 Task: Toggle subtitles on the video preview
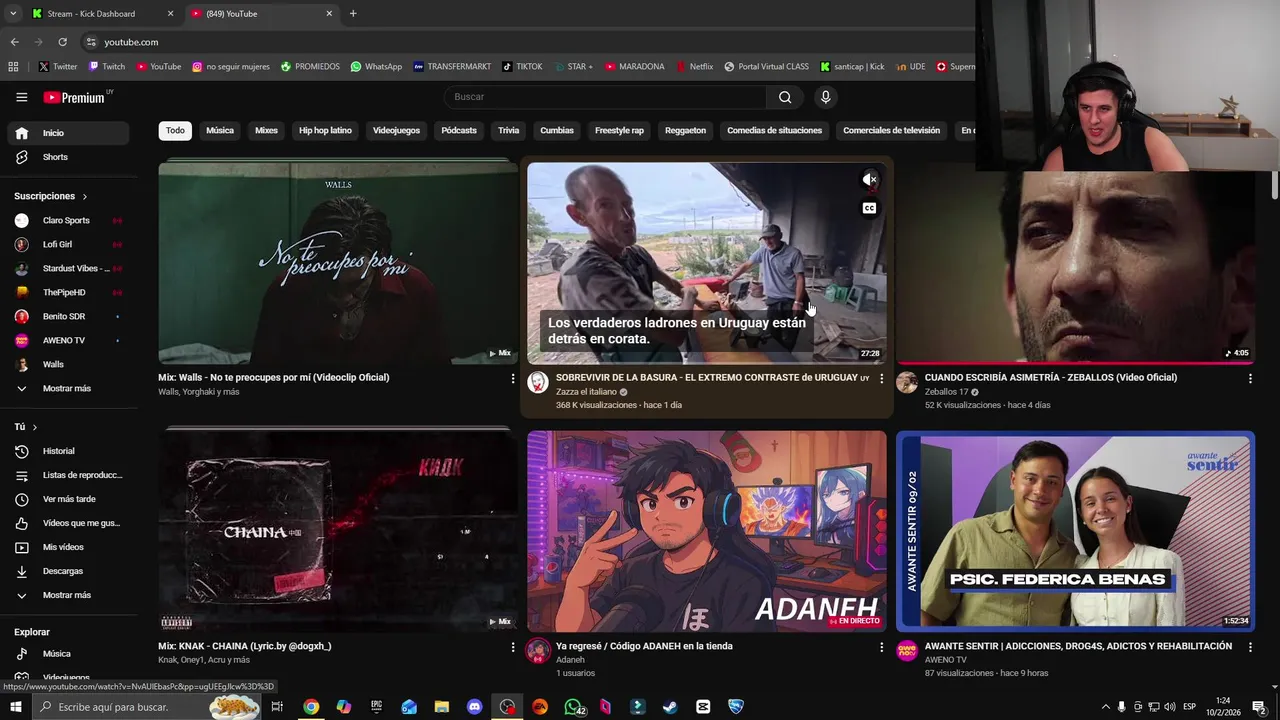pos(869,208)
